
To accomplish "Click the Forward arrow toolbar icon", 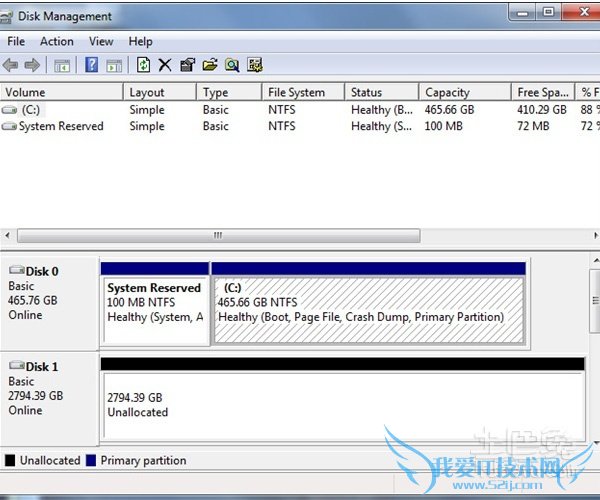I will [x=32, y=65].
